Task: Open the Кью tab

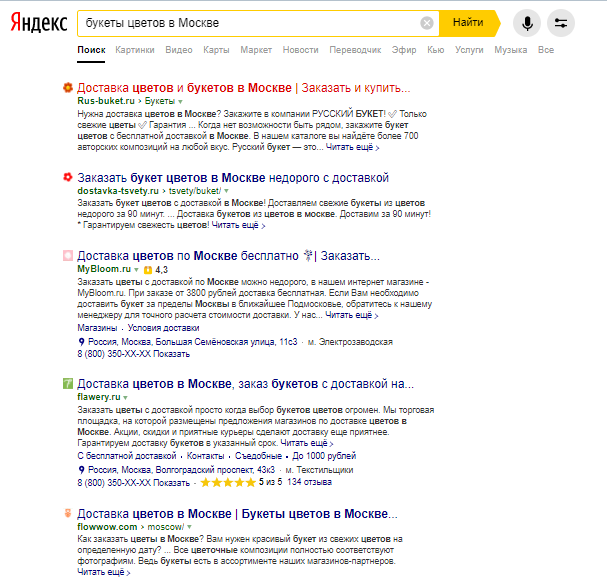Action: coord(436,50)
